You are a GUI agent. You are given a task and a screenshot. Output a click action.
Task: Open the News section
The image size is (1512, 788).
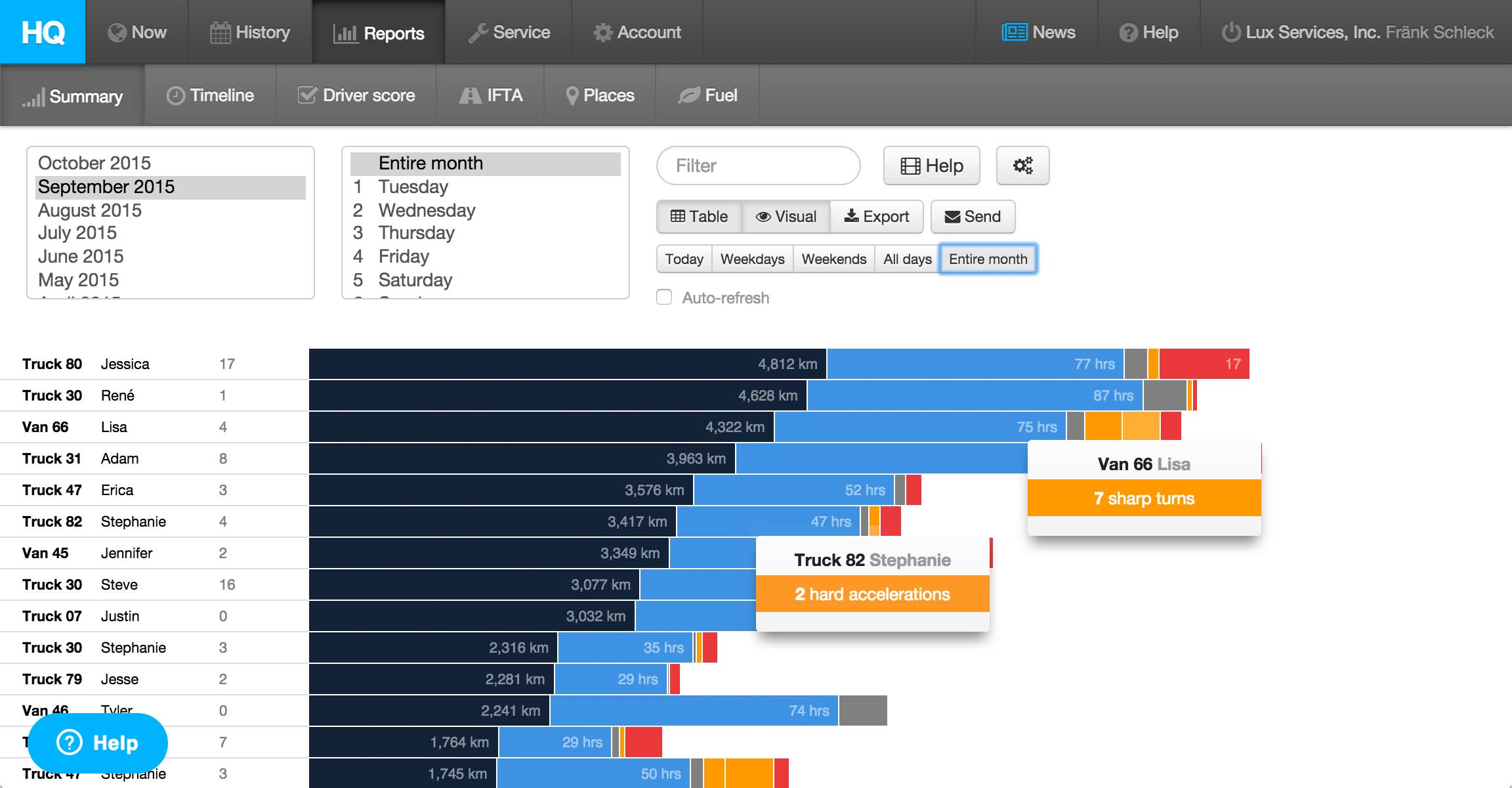[x=1038, y=32]
